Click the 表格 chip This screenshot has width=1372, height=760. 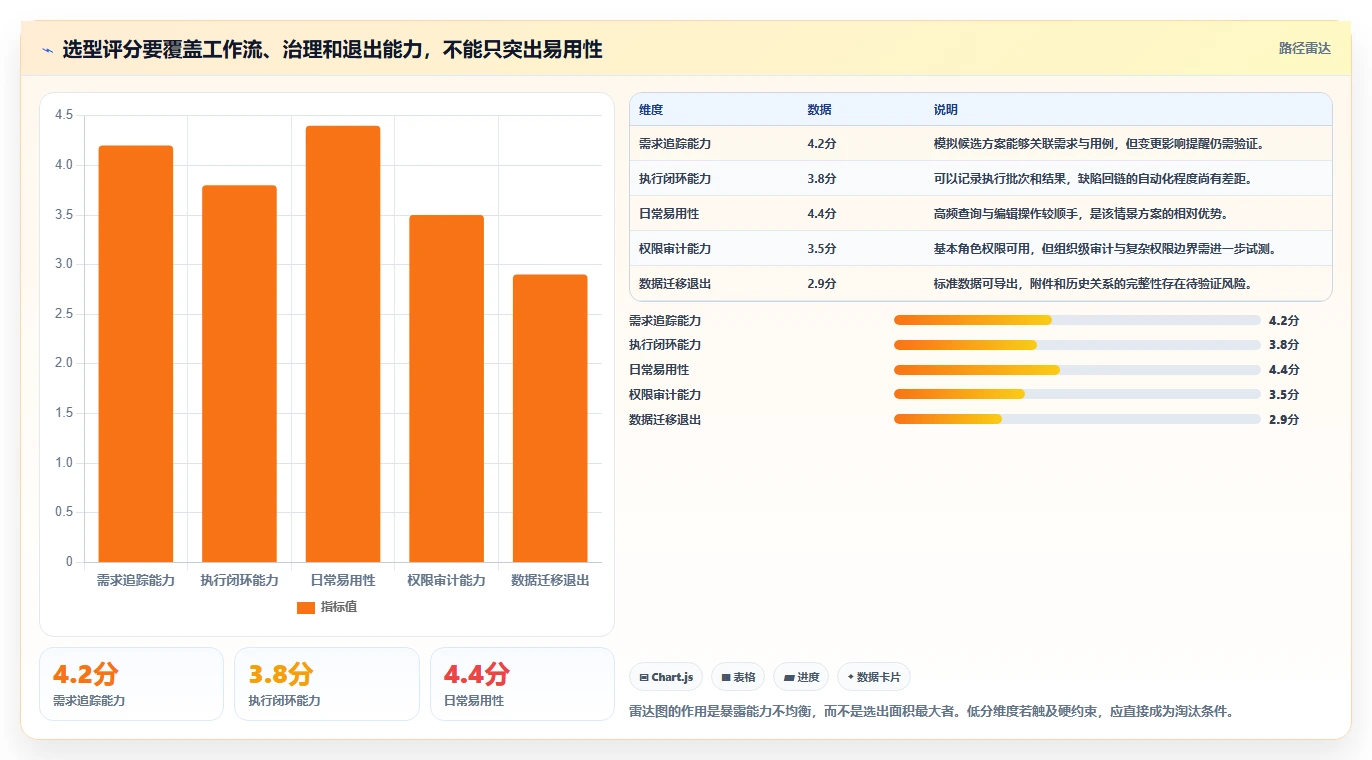[x=738, y=677]
